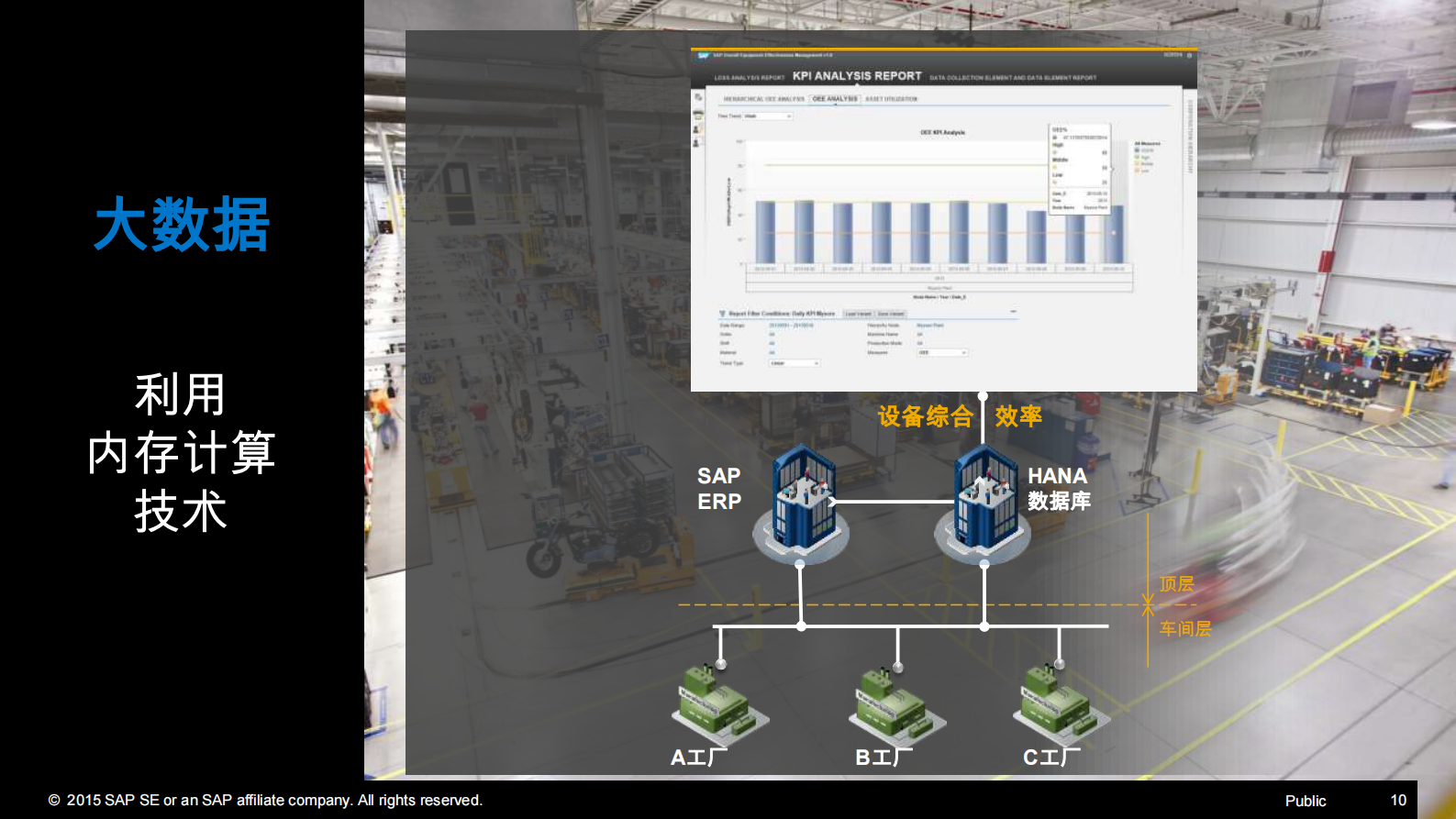Viewport: 1456px width, 819px height.
Task: Click the settings gear icon in report header
Action: [1189, 56]
